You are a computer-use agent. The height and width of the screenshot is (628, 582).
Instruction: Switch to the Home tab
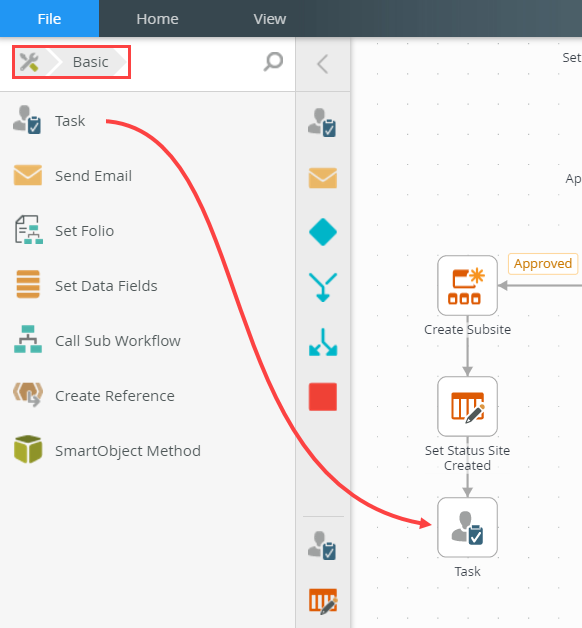coord(157,19)
